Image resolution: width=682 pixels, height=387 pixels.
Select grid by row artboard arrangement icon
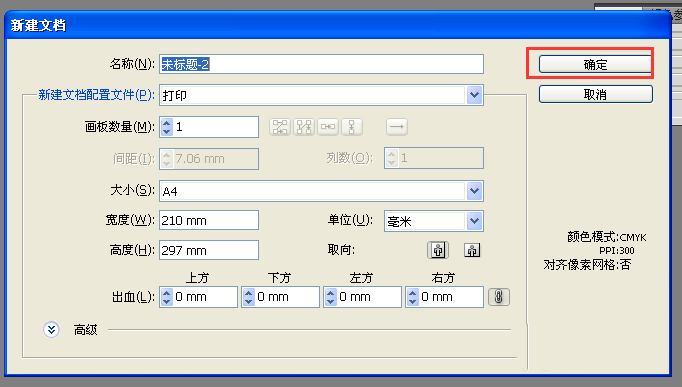(280, 127)
